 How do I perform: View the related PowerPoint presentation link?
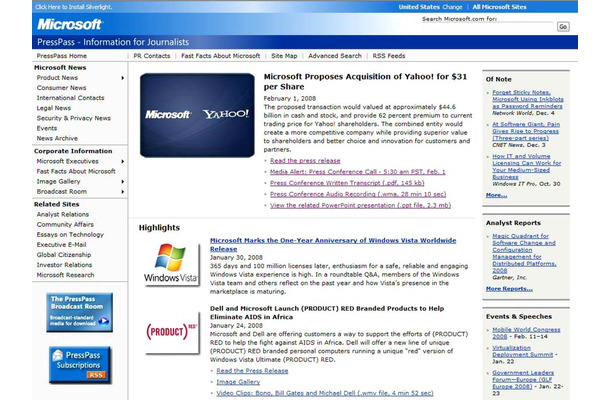(360, 205)
